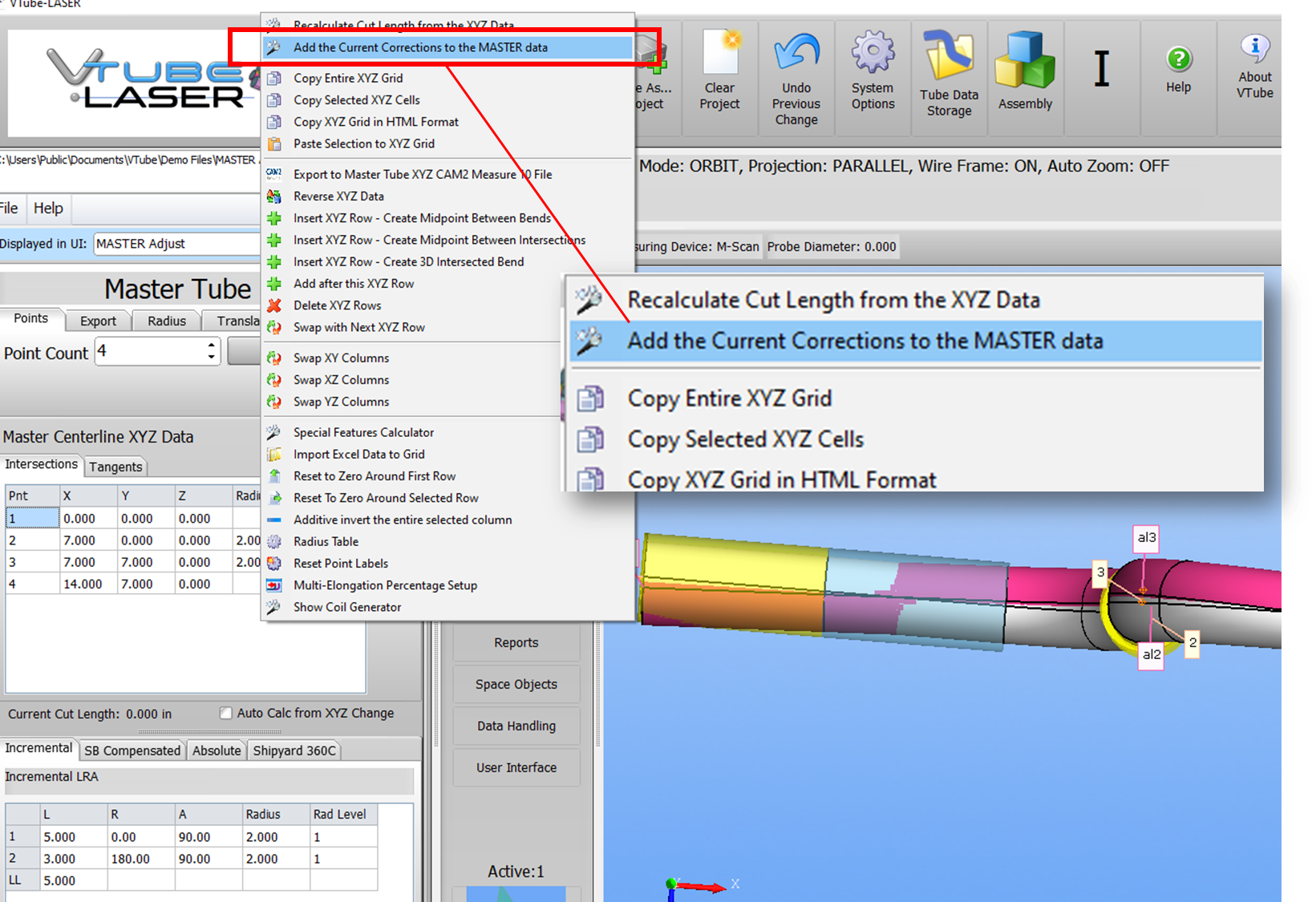
Task: Click Special Features Calculator wand icon
Action: 274,432
